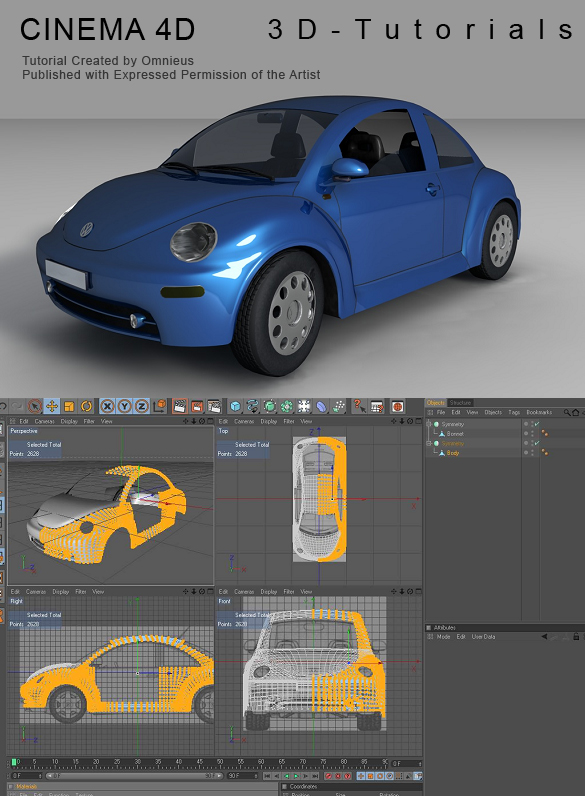The image size is (585, 796).
Task: Click the greyed-out Redo arrow
Action: click(x=18, y=406)
